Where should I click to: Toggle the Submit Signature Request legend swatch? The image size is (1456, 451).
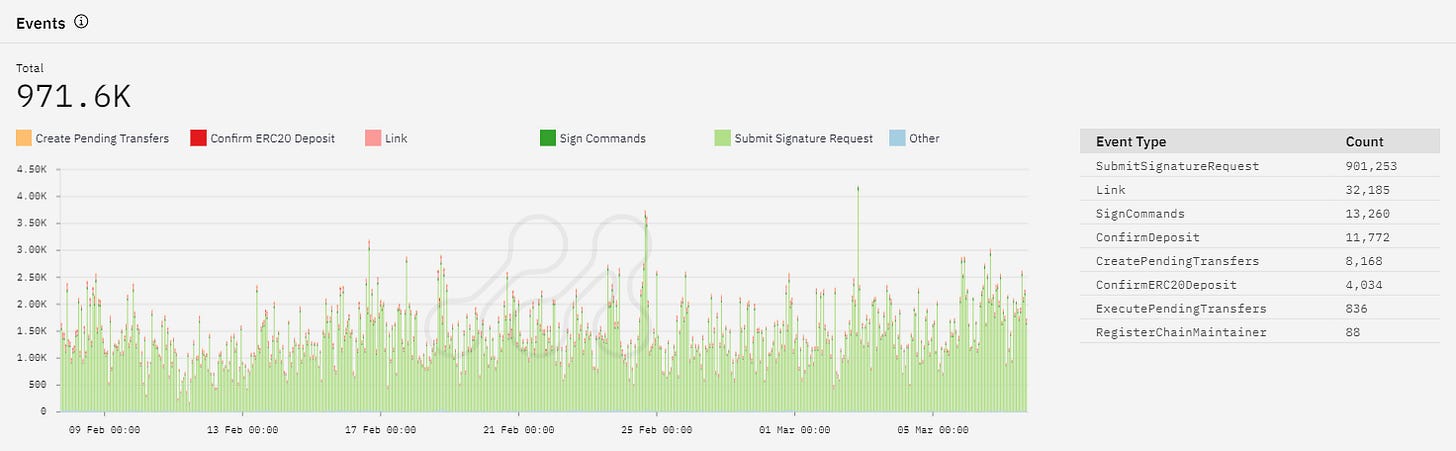coord(721,138)
